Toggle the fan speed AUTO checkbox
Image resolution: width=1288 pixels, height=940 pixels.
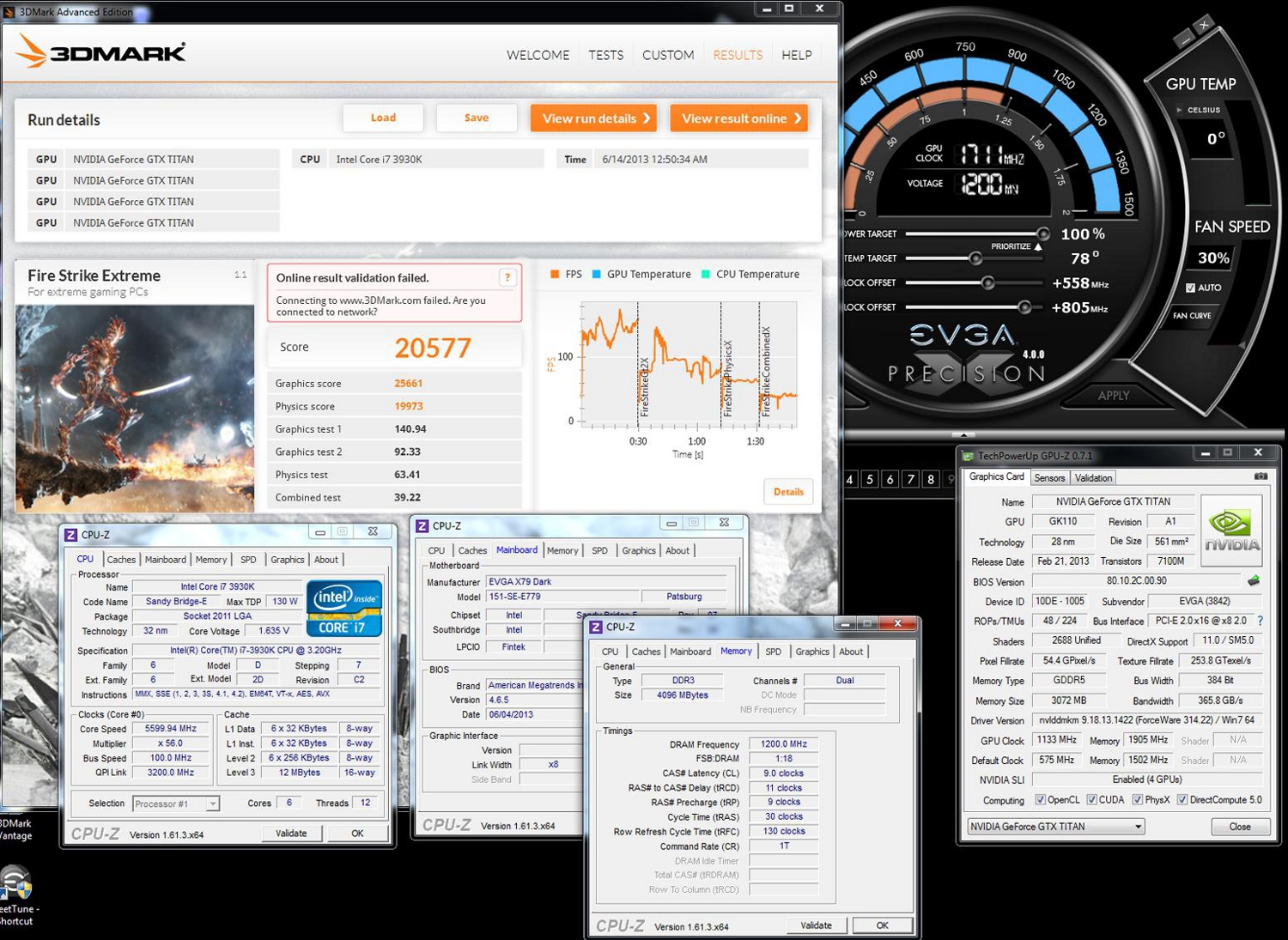click(1190, 288)
